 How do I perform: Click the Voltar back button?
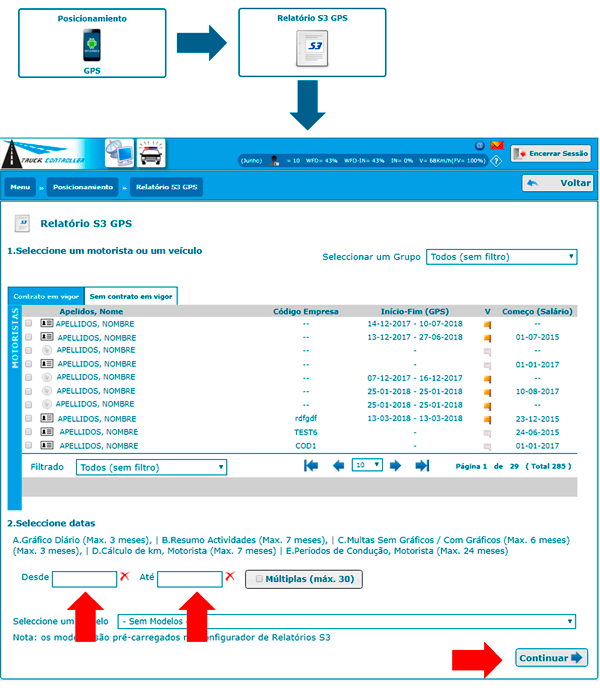click(558, 183)
